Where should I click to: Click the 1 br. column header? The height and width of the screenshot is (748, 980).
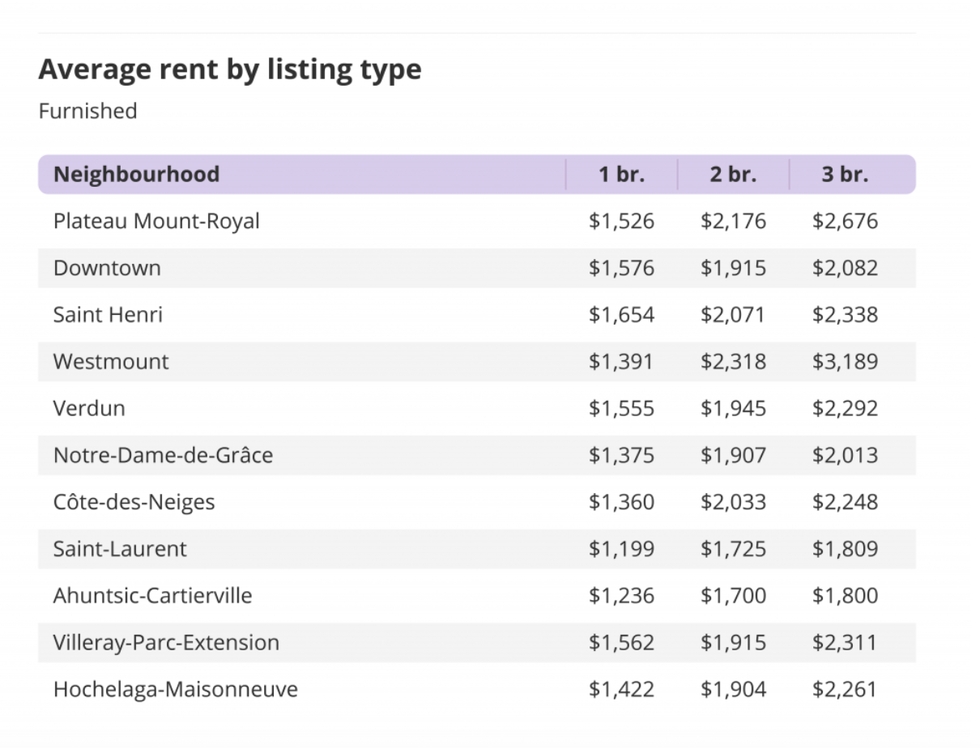point(621,174)
